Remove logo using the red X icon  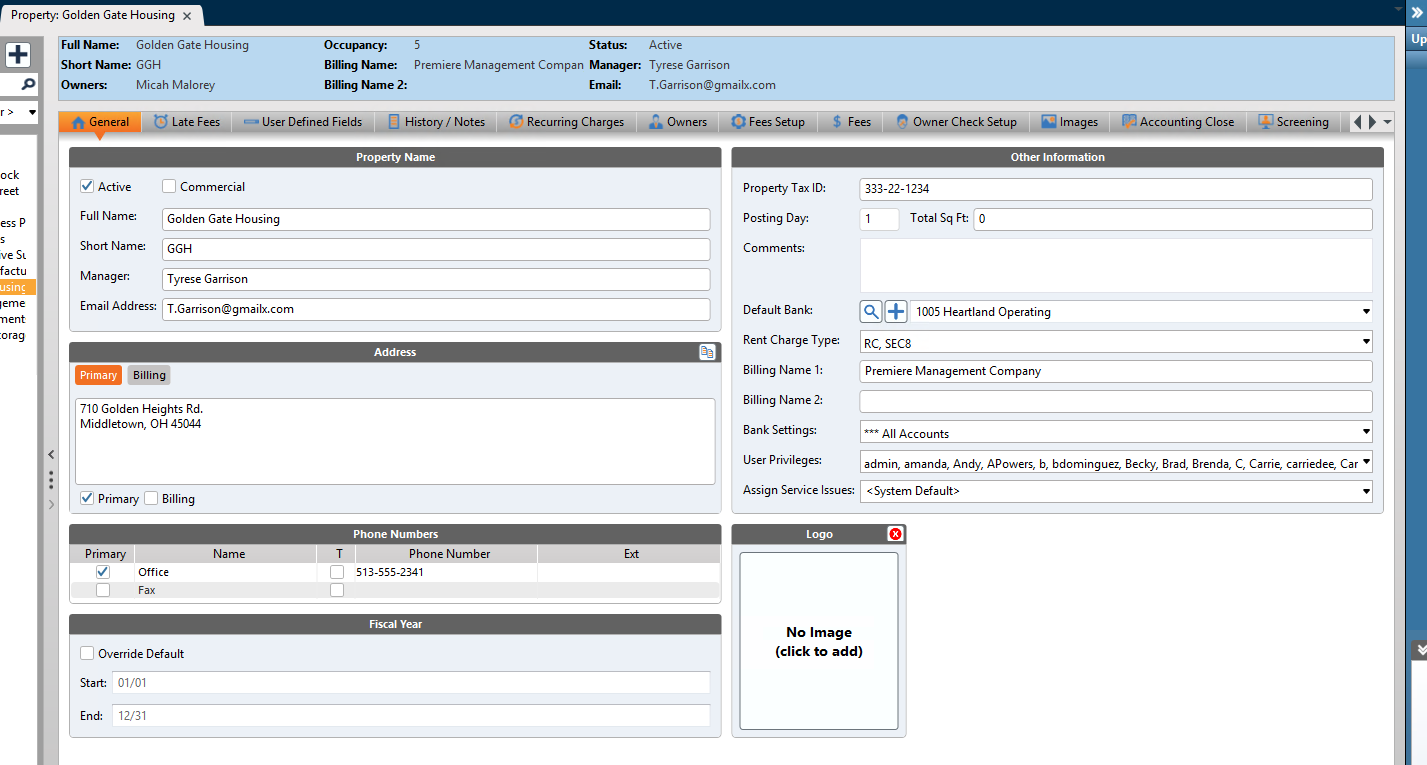(x=895, y=534)
